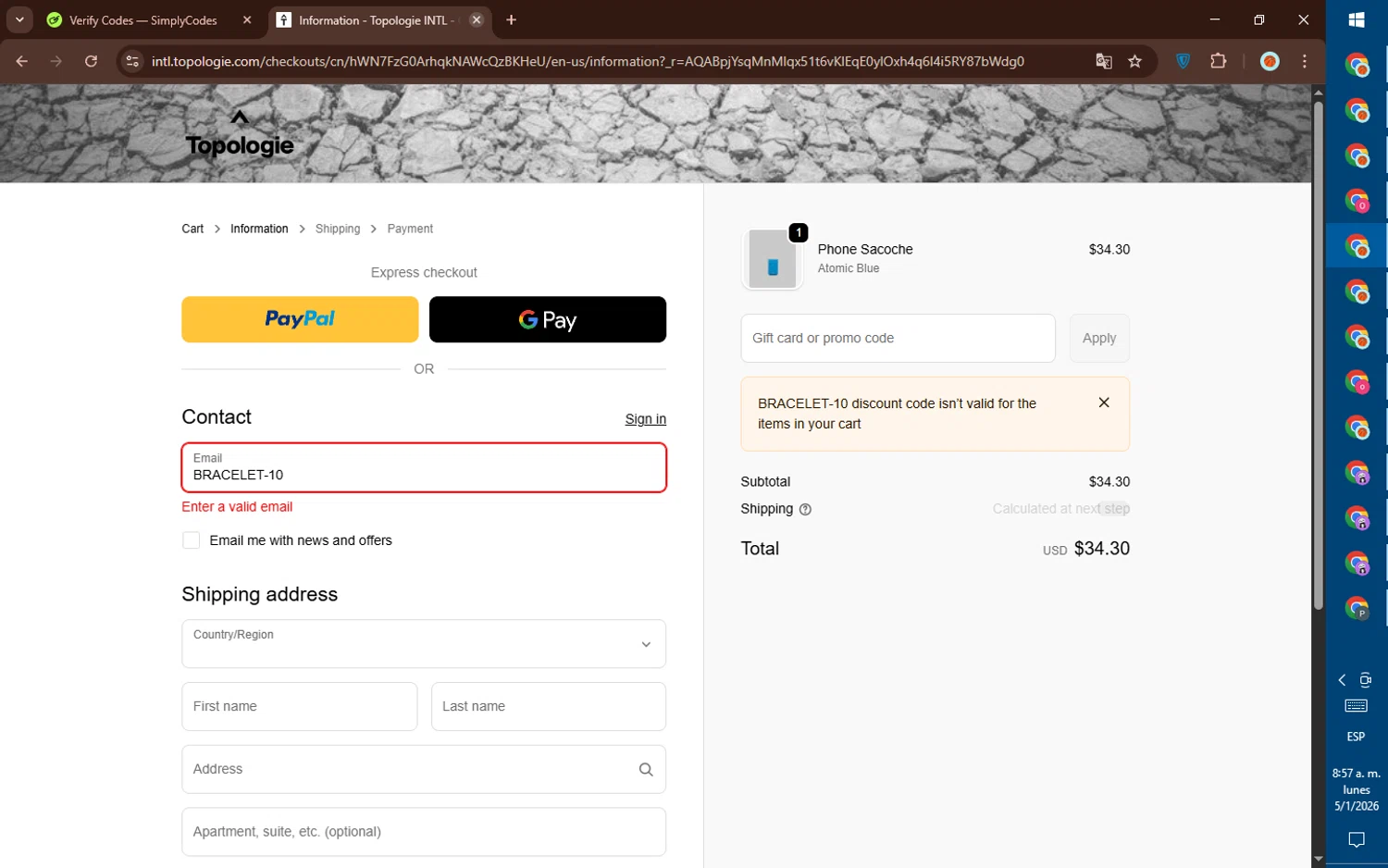Image resolution: width=1388 pixels, height=868 pixels.
Task: Click the browser back arrow
Action: coord(21,61)
